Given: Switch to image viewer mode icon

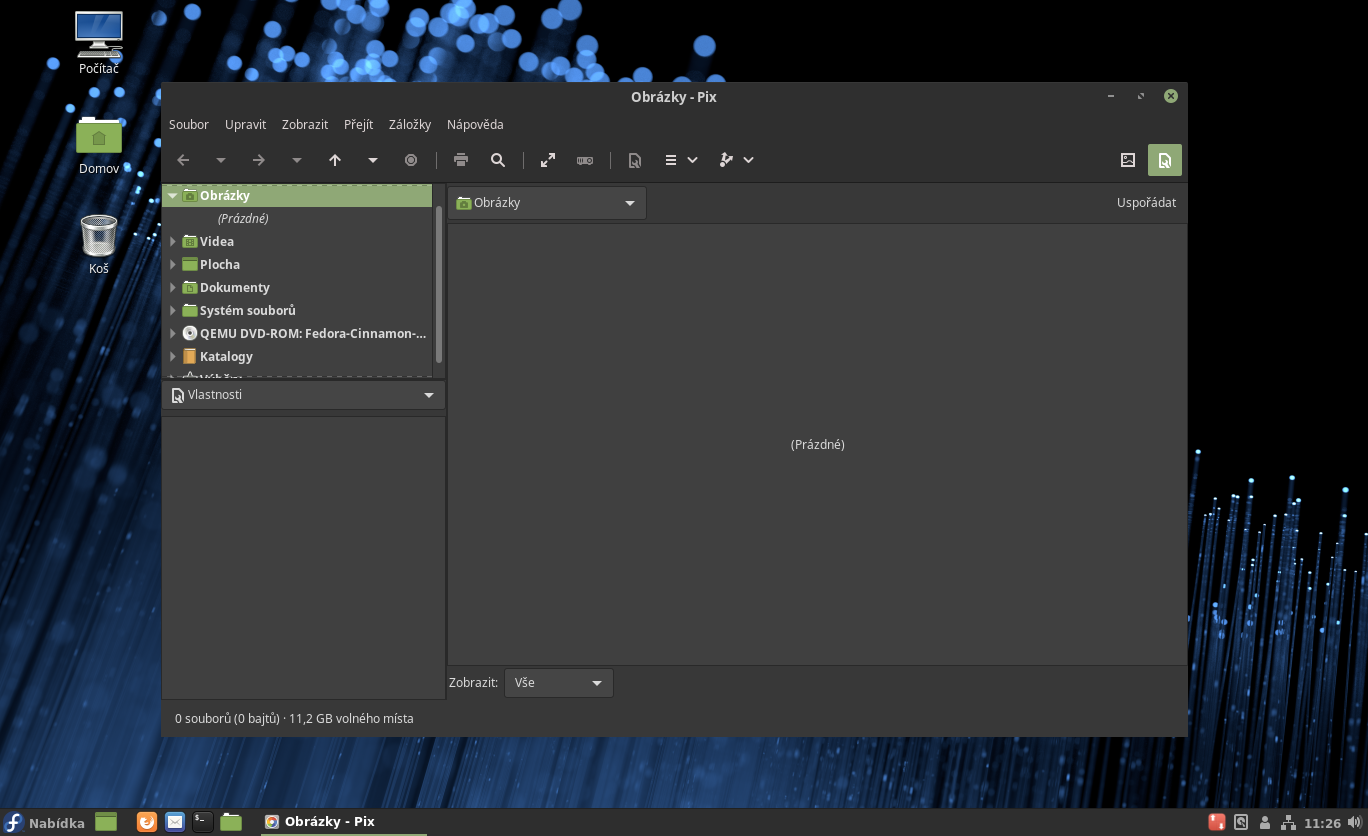Looking at the screenshot, I should click(1128, 160).
